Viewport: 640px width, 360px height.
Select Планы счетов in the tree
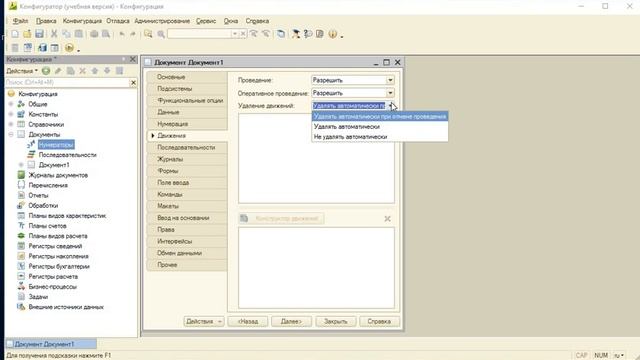47,226
